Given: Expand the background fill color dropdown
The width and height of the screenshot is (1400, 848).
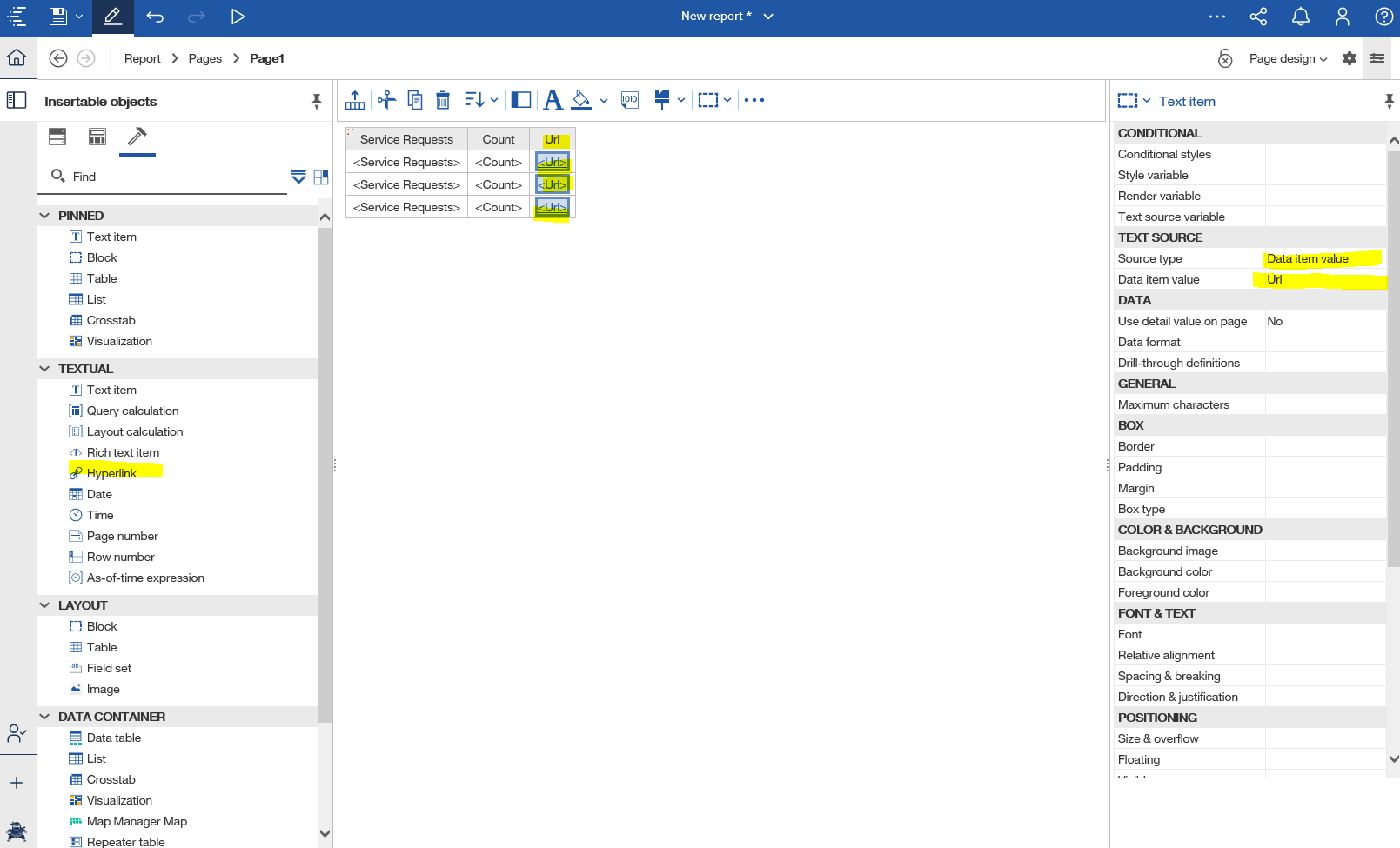Looking at the screenshot, I should tap(604, 101).
